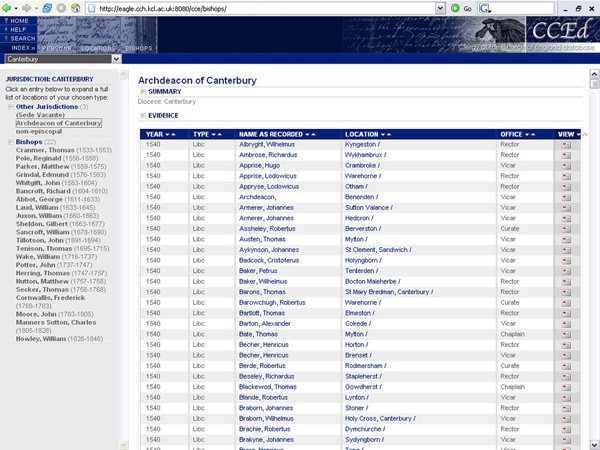Open the Locations index tab
This screenshot has height=450, width=600.
98,48
